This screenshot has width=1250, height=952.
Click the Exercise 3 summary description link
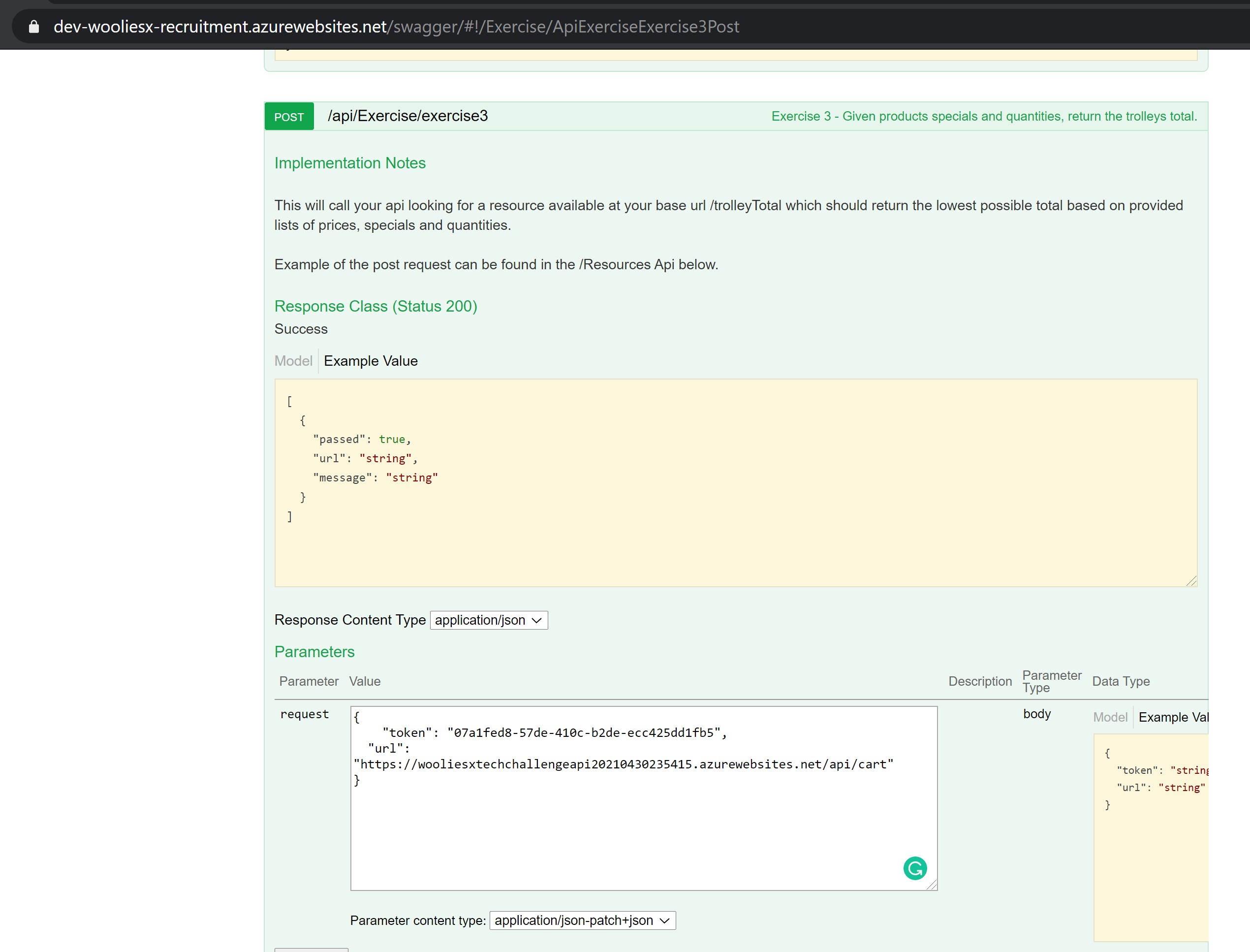pyautogui.click(x=984, y=117)
